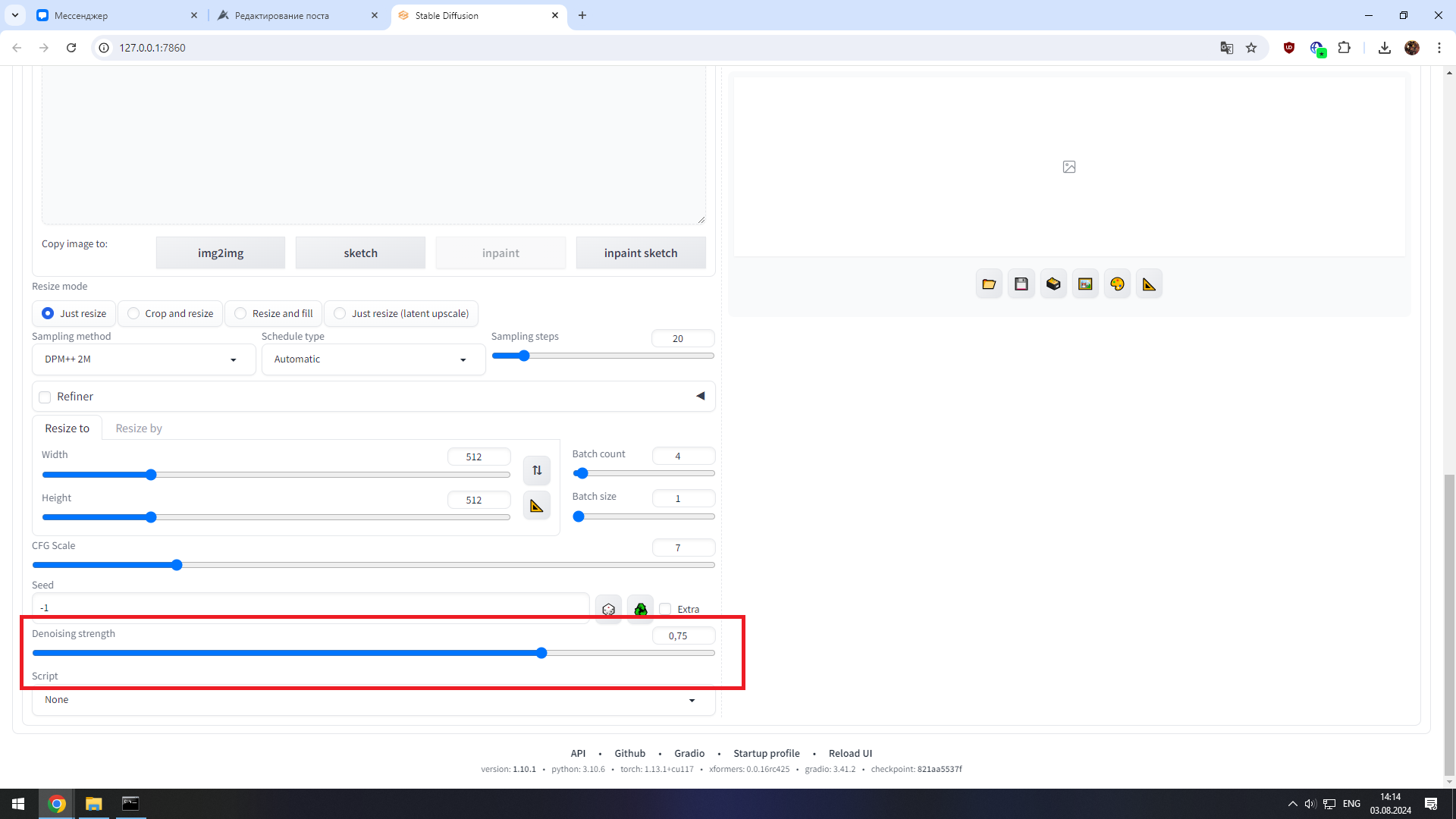This screenshot has width=1456, height=819.
Task: Open images output folder icon
Action: coord(989,284)
